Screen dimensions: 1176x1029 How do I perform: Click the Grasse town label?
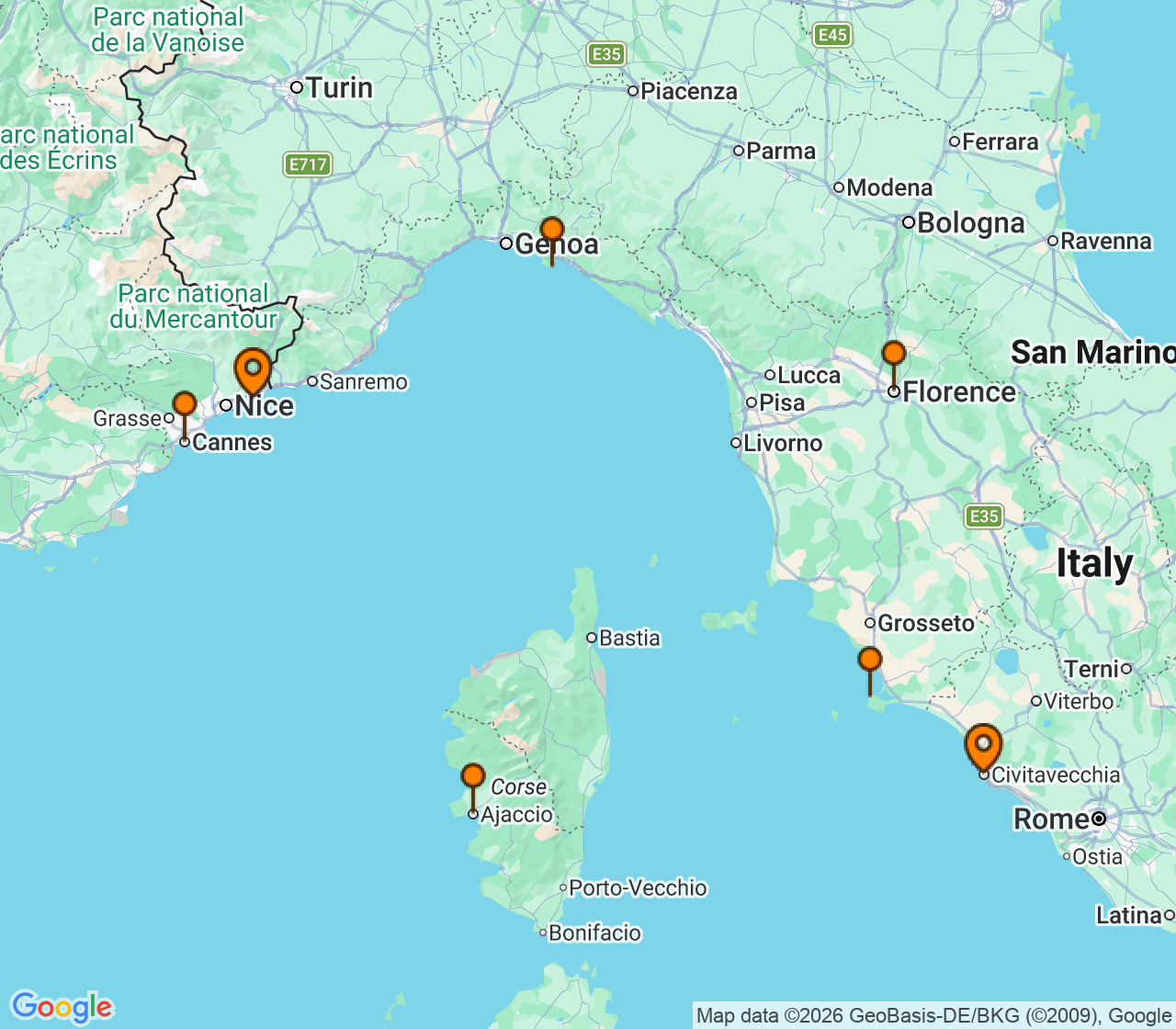pos(127,419)
